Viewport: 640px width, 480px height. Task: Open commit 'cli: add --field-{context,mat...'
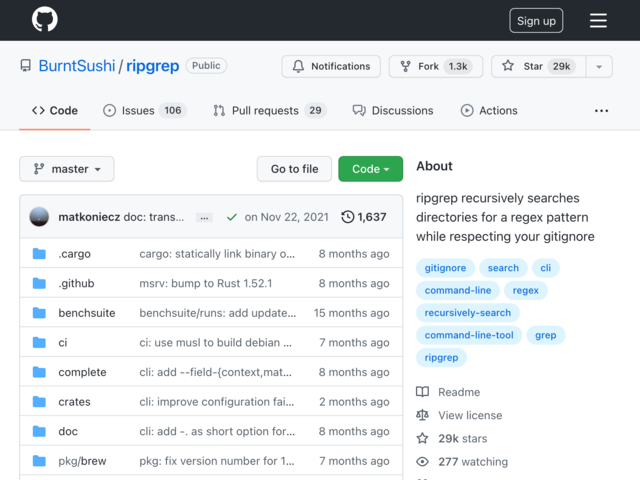[216, 372]
